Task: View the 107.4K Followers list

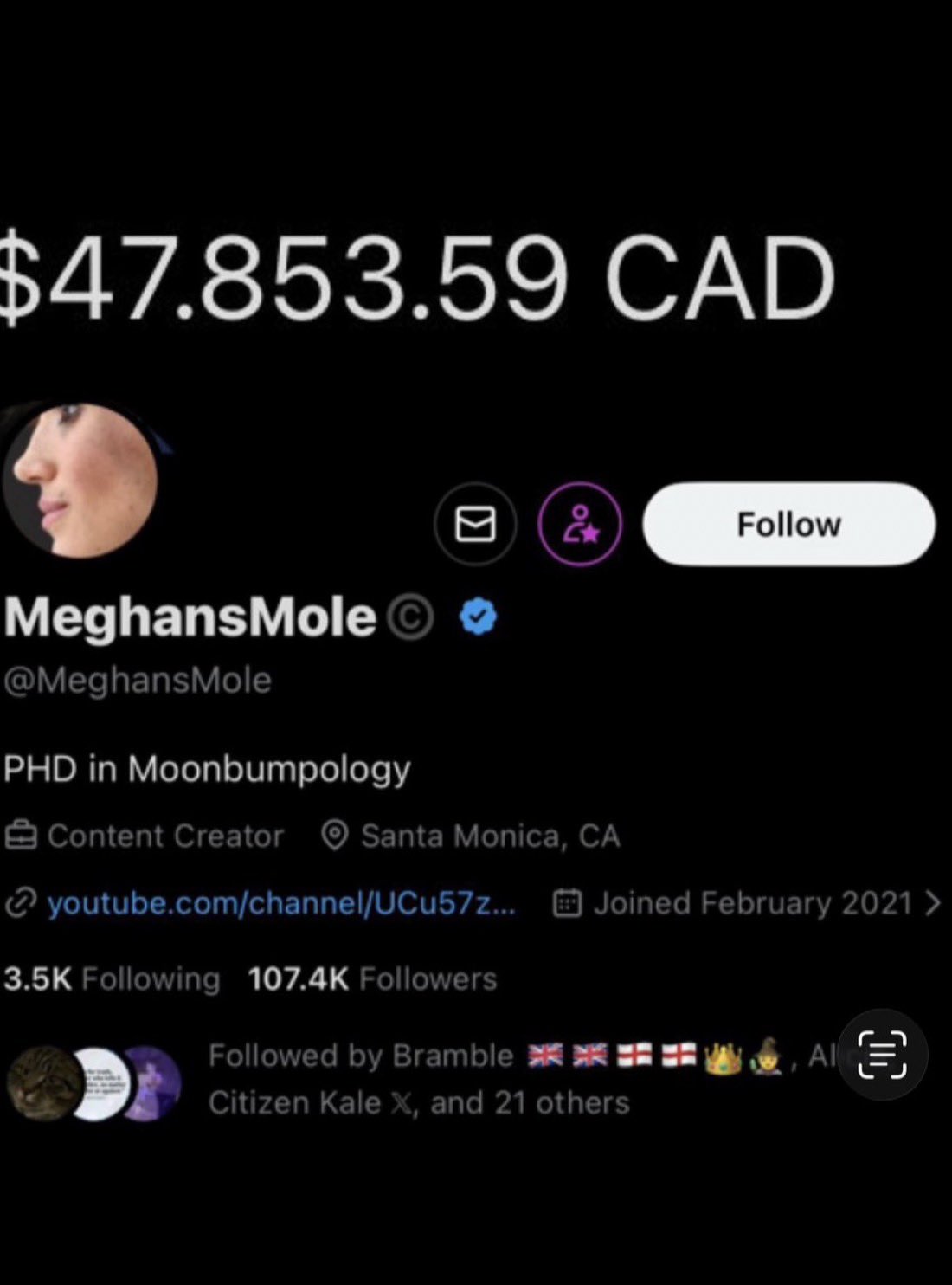Action: click(372, 978)
